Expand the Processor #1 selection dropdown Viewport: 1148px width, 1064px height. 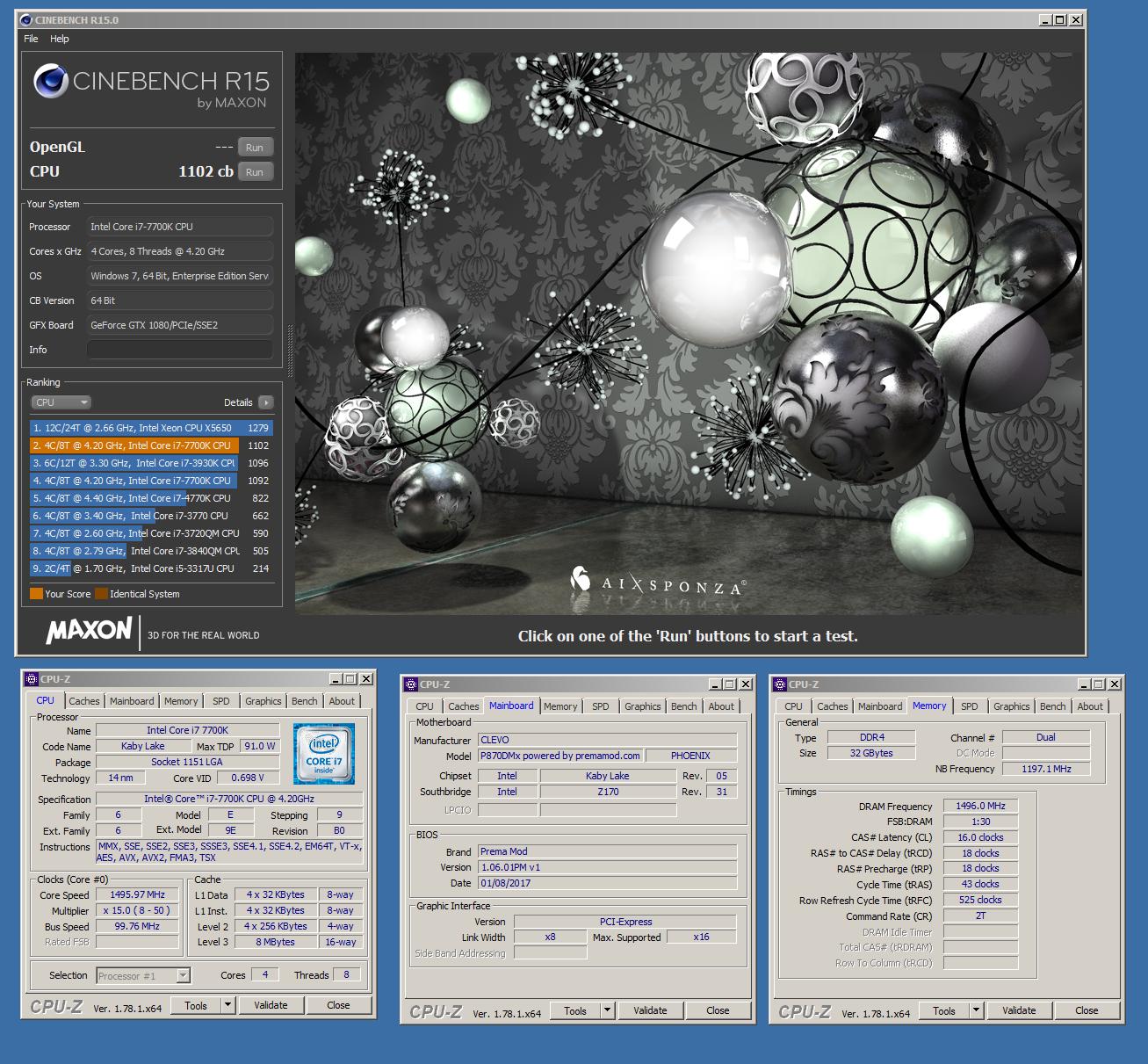pos(183,975)
